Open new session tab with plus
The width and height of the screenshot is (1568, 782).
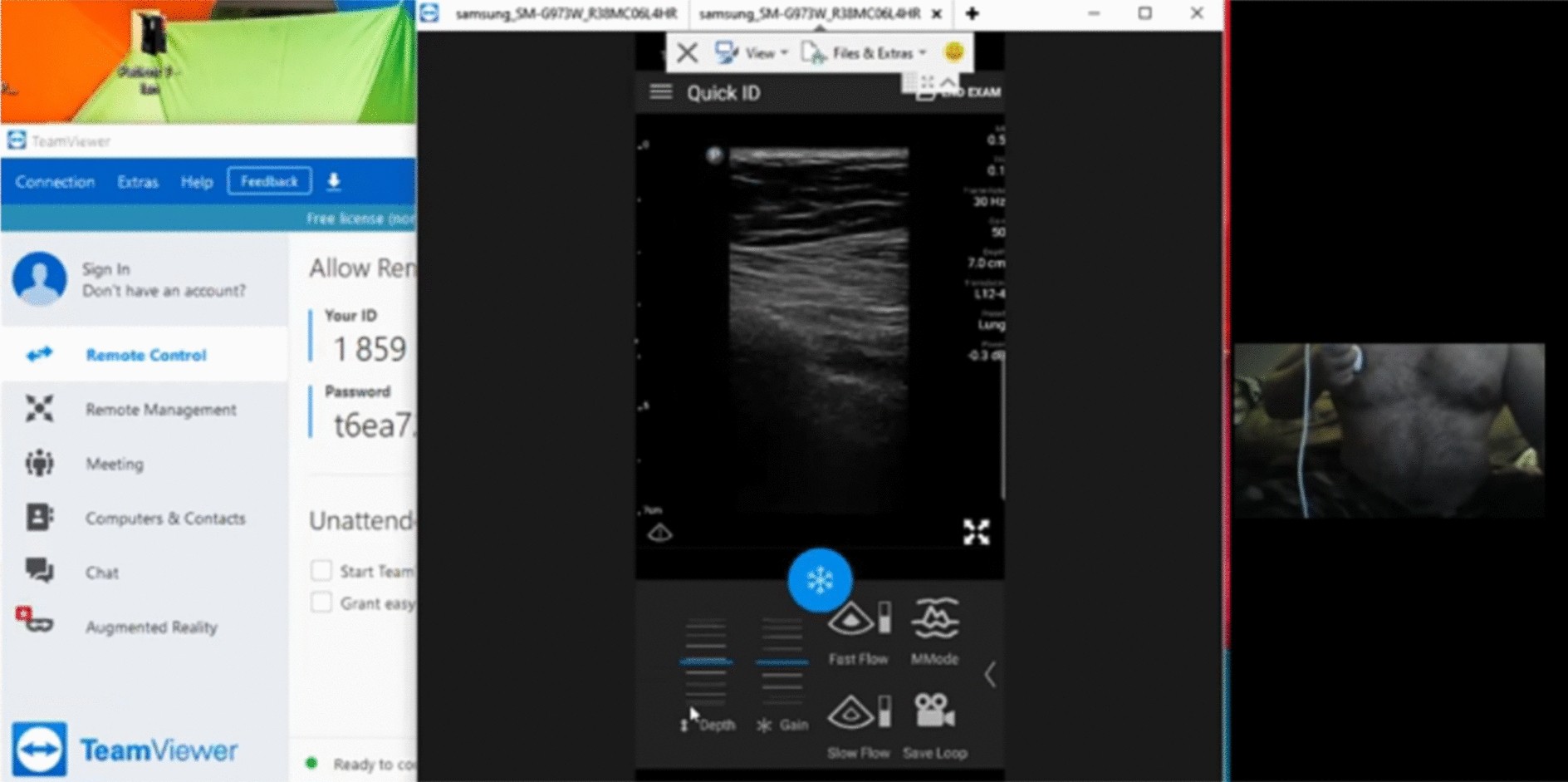[x=972, y=13]
